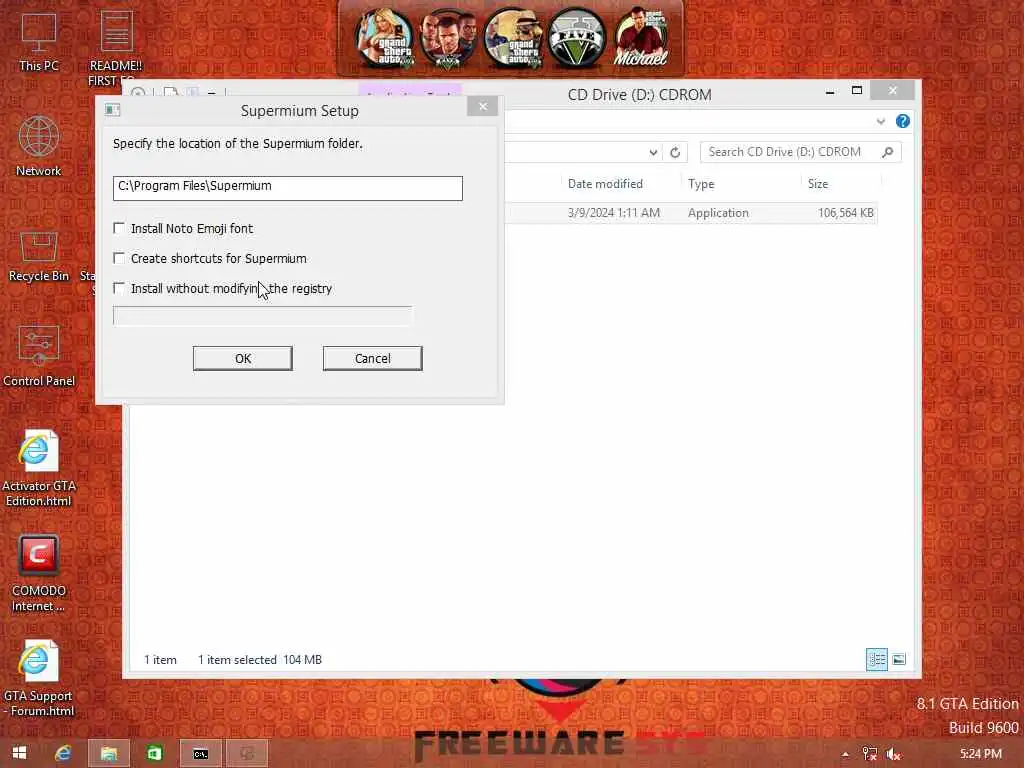Enable Create shortcuts for Supermium

(119, 258)
